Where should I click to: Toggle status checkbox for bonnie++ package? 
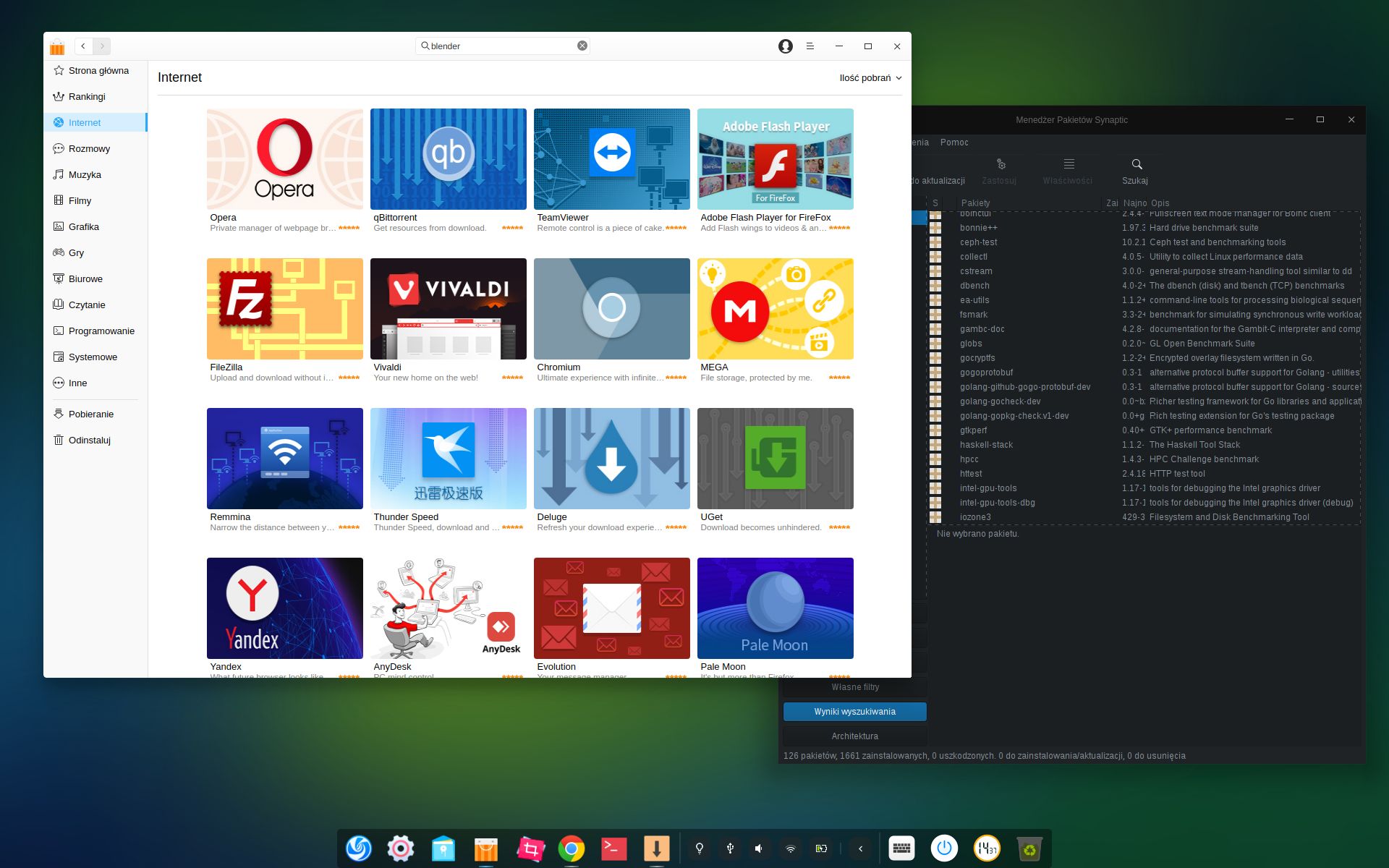pos(935,228)
